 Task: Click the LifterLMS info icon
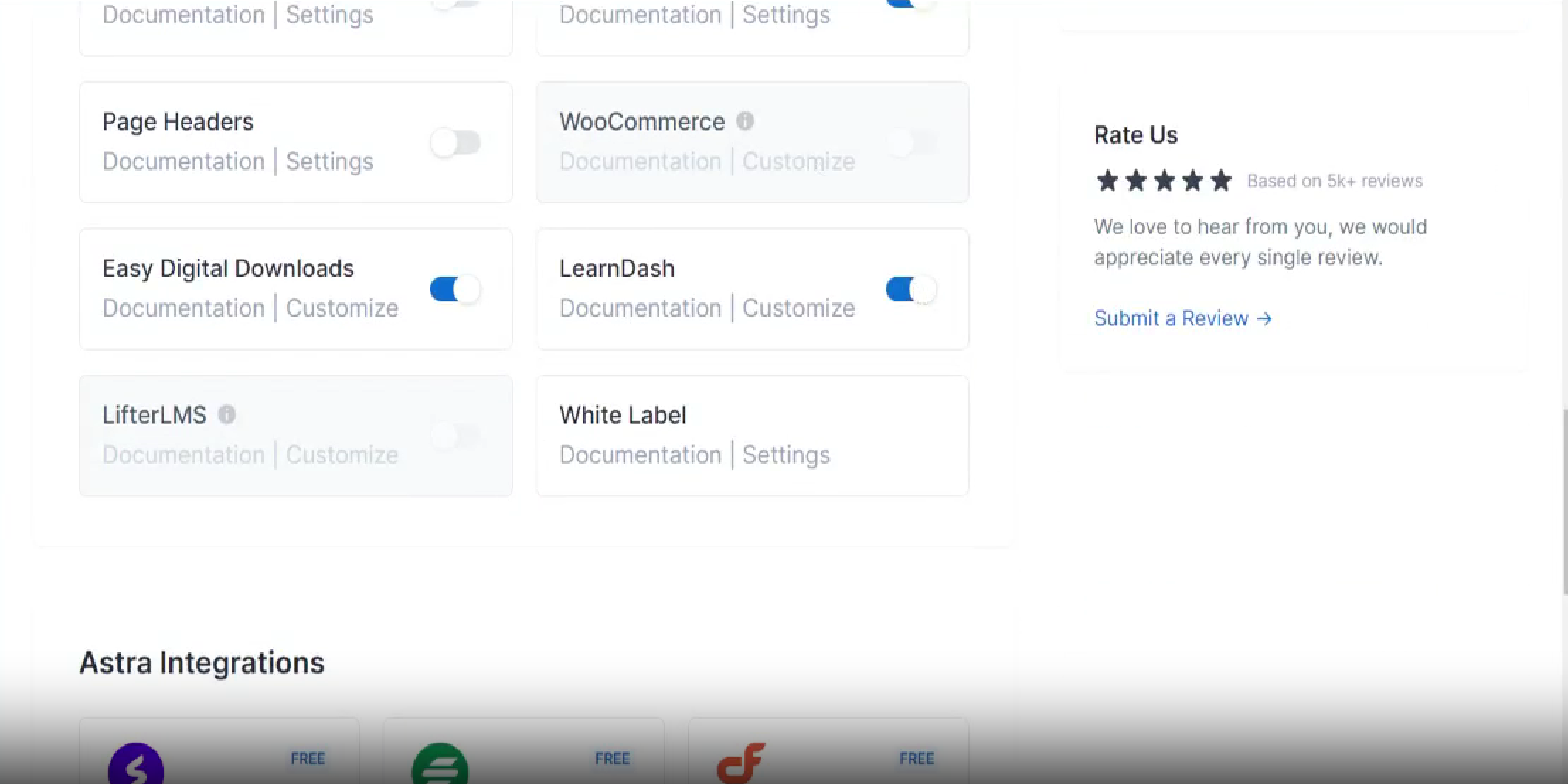point(227,414)
